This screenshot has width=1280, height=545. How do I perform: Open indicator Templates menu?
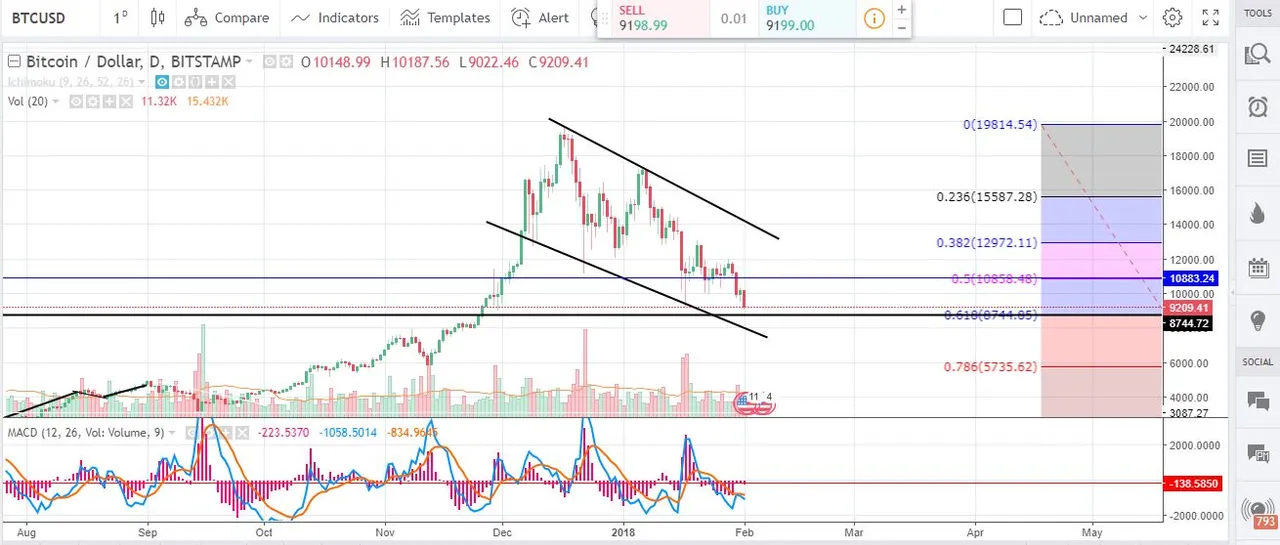pyautogui.click(x=445, y=17)
